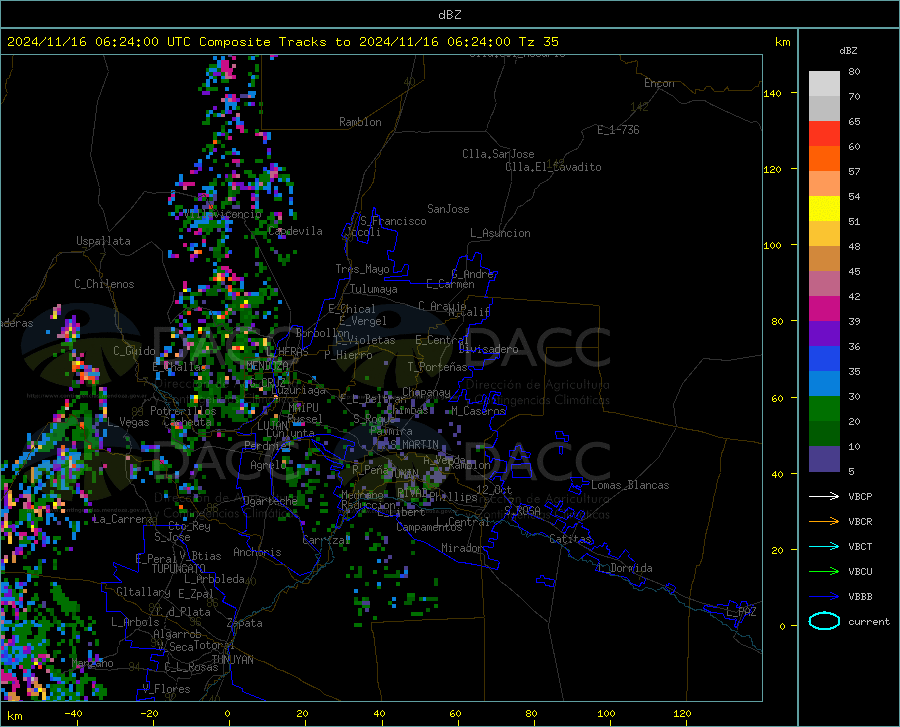Click the 'Clla.El_Cavadito' map label
The image size is (900, 727).
pos(553,167)
